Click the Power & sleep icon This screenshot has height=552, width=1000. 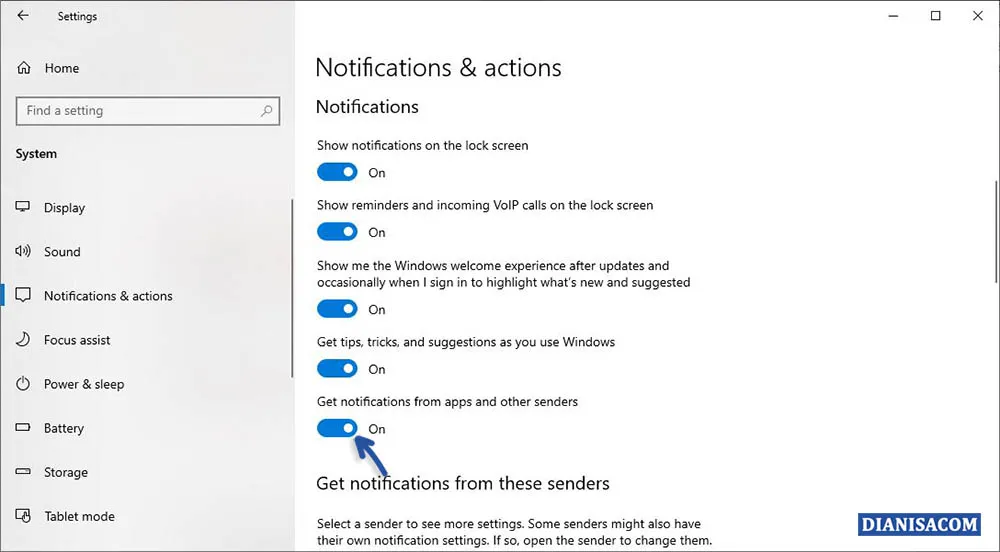23,384
